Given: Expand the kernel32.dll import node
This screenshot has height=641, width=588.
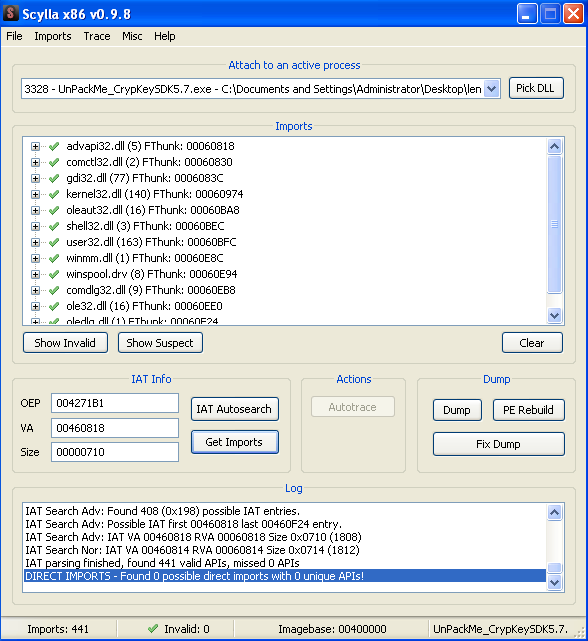Looking at the screenshot, I should point(36,194).
